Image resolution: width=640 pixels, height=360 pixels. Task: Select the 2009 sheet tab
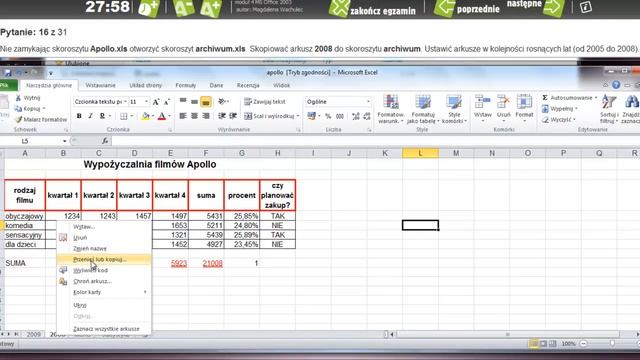tap(33, 334)
